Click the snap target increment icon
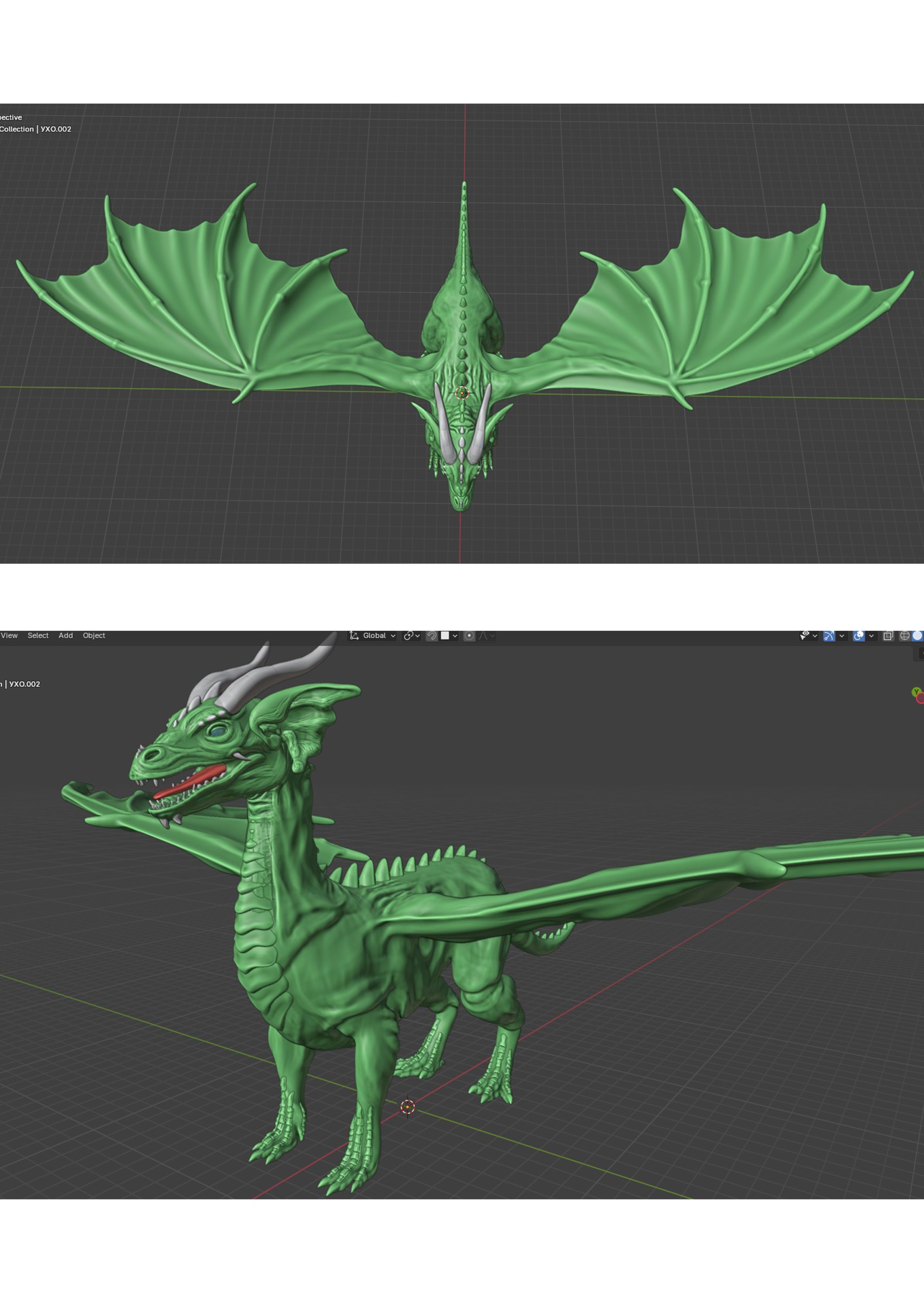The width and height of the screenshot is (924, 1307). click(x=445, y=635)
